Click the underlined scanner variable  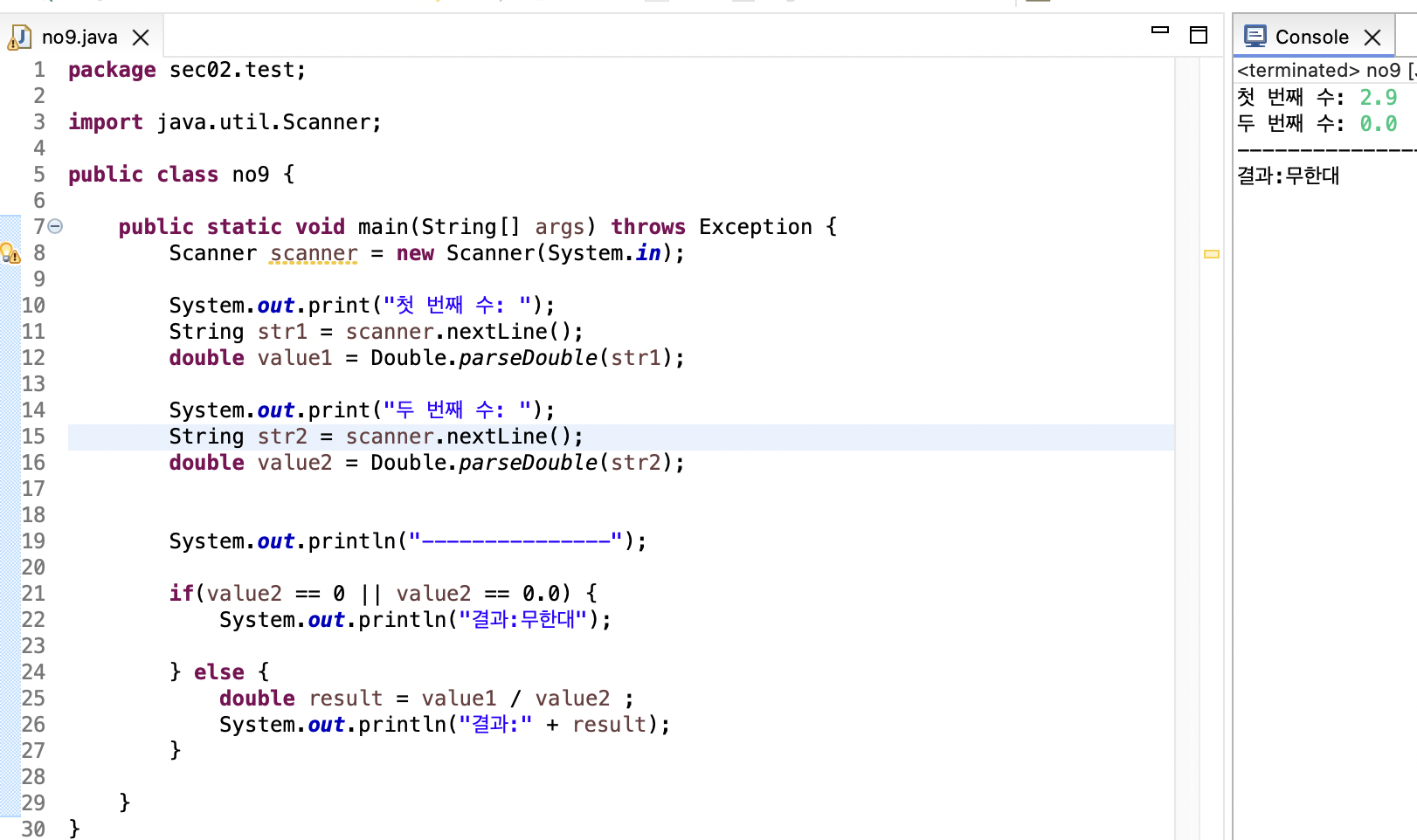click(x=314, y=253)
